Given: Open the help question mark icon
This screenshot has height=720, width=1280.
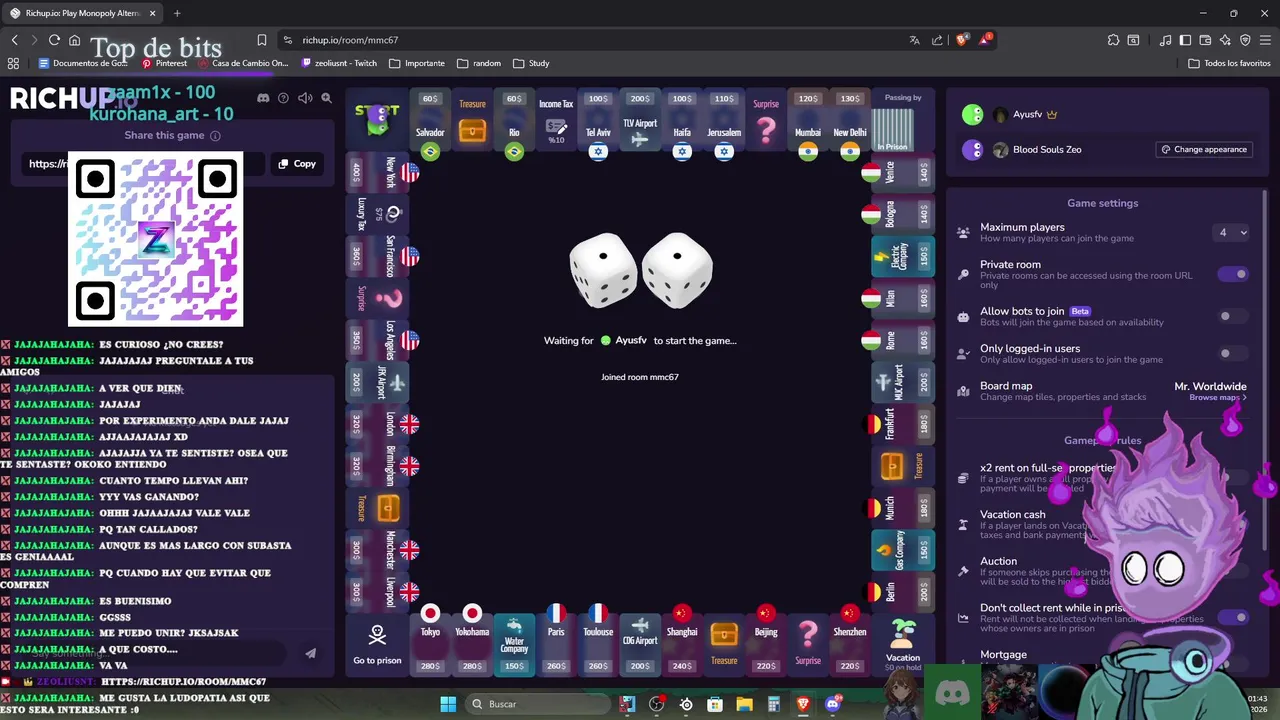Looking at the screenshot, I should [283, 98].
